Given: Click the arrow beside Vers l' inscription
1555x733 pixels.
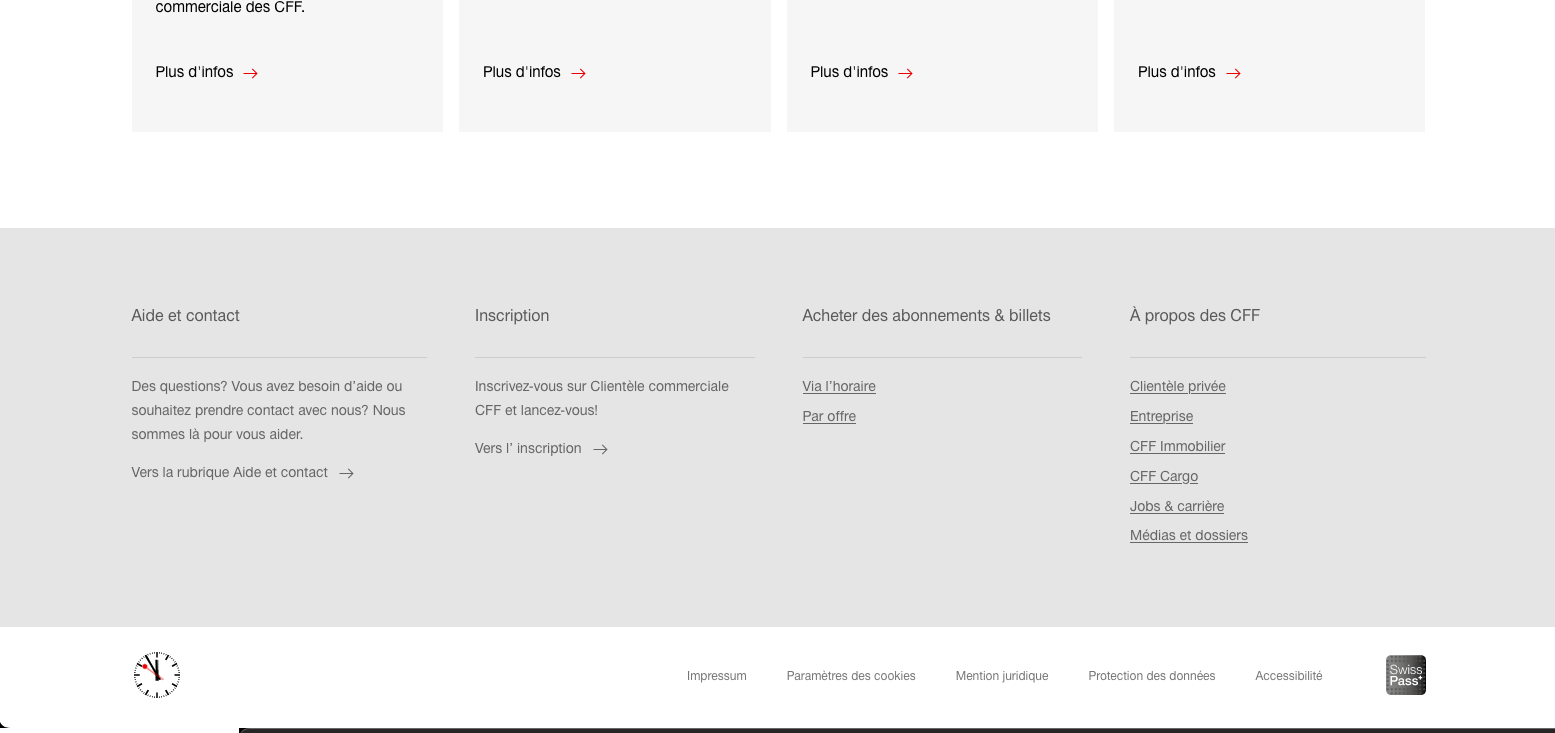Looking at the screenshot, I should tap(600, 449).
